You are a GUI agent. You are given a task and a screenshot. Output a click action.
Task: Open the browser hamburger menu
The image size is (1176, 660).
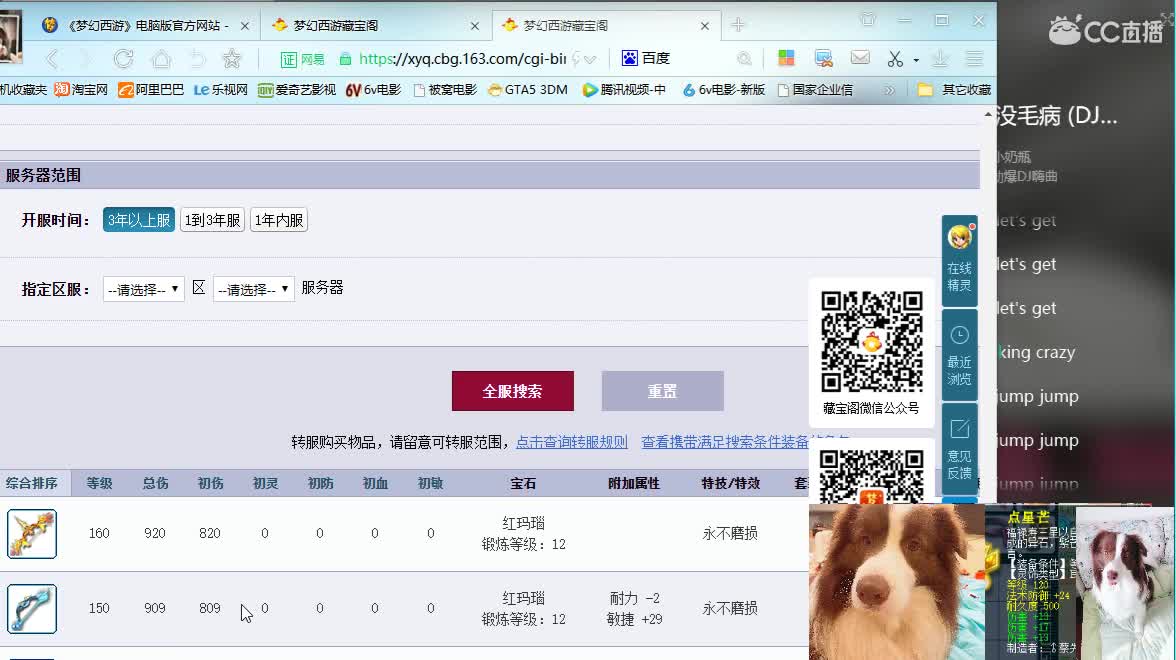pyautogui.click(x=974, y=58)
